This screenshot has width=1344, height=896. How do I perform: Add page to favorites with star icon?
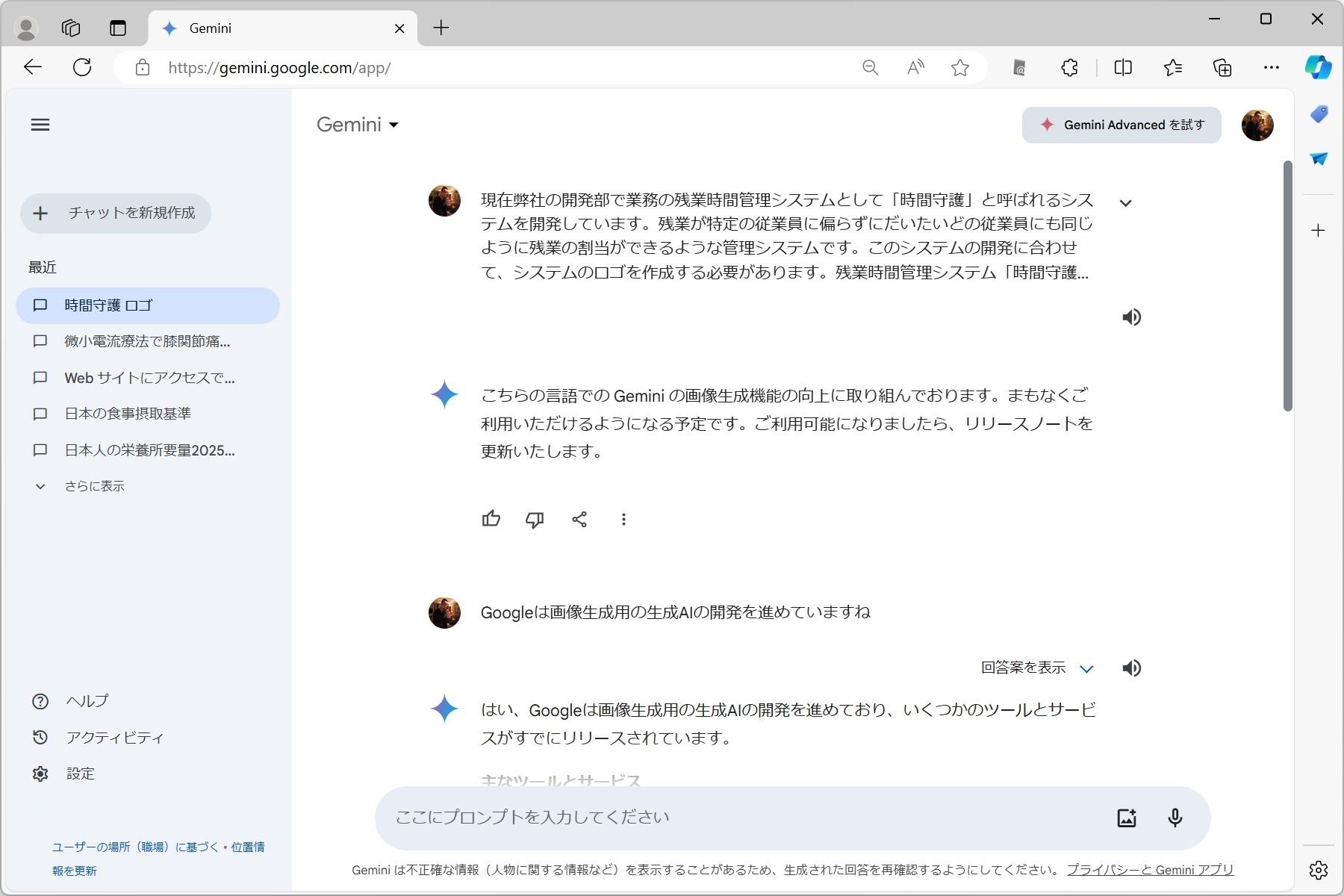(960, 68)
